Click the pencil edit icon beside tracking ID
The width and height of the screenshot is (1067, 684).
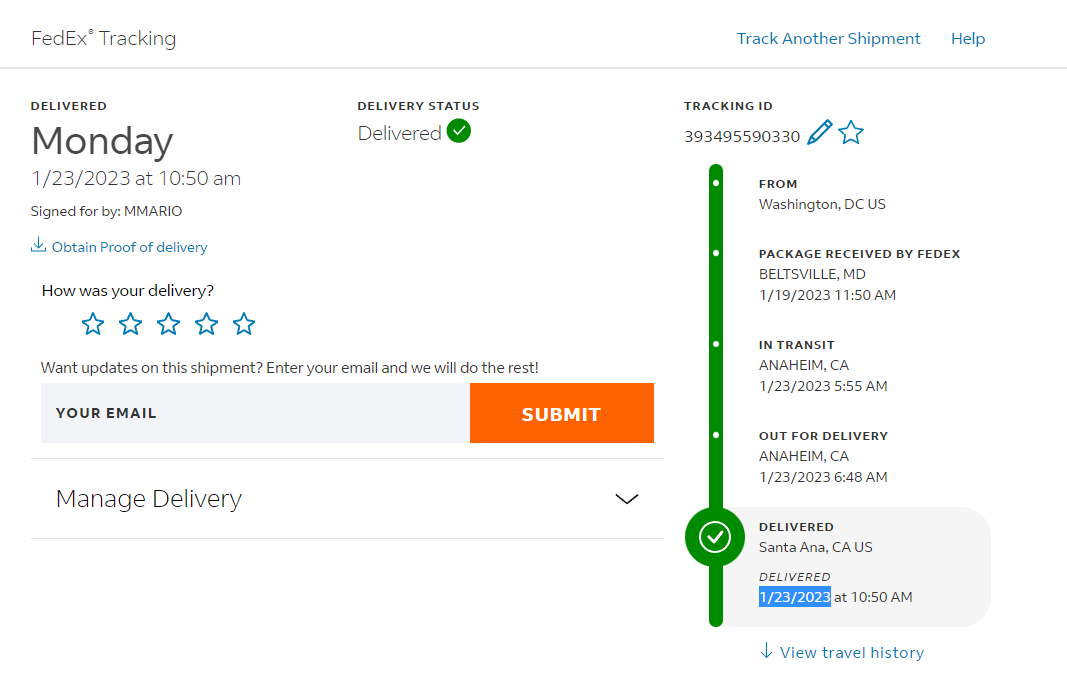click(819, 132)
